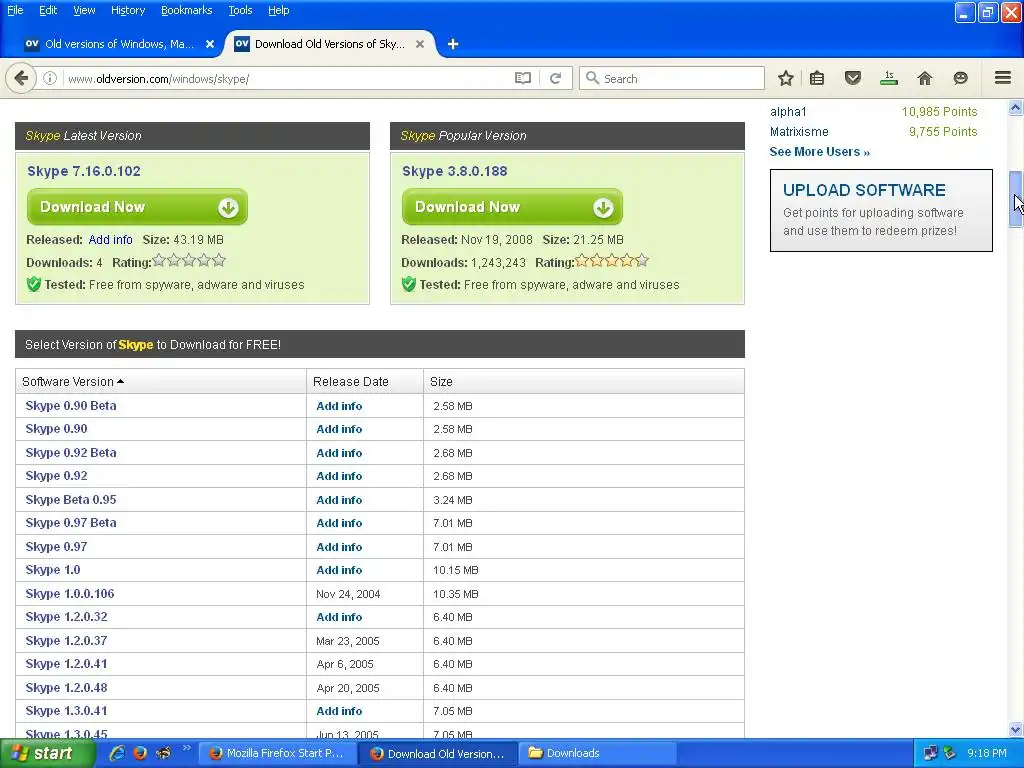
Task: Open the Hello chat smiley icon
Action: [960, 78]
